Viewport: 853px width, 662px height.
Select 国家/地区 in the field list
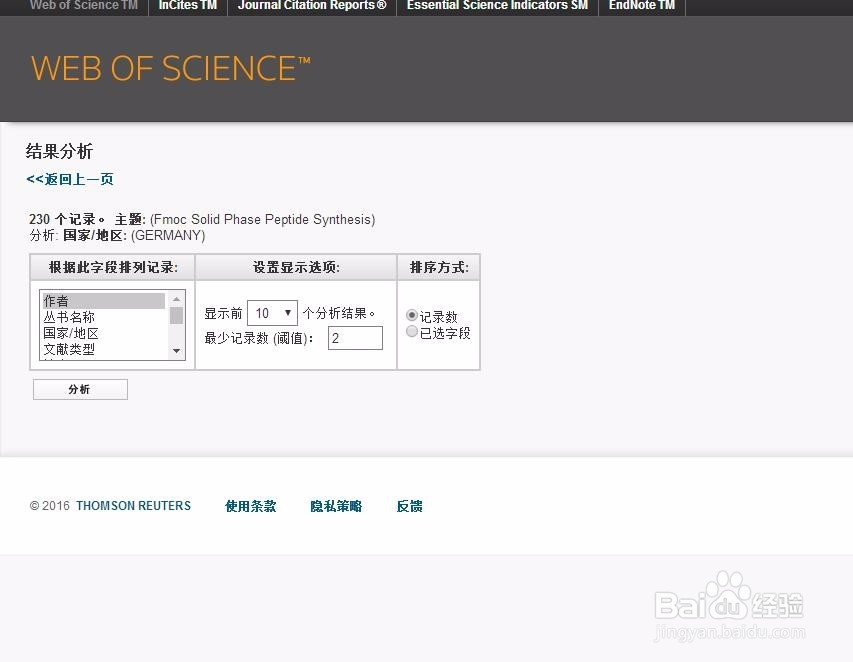[103, 333]
